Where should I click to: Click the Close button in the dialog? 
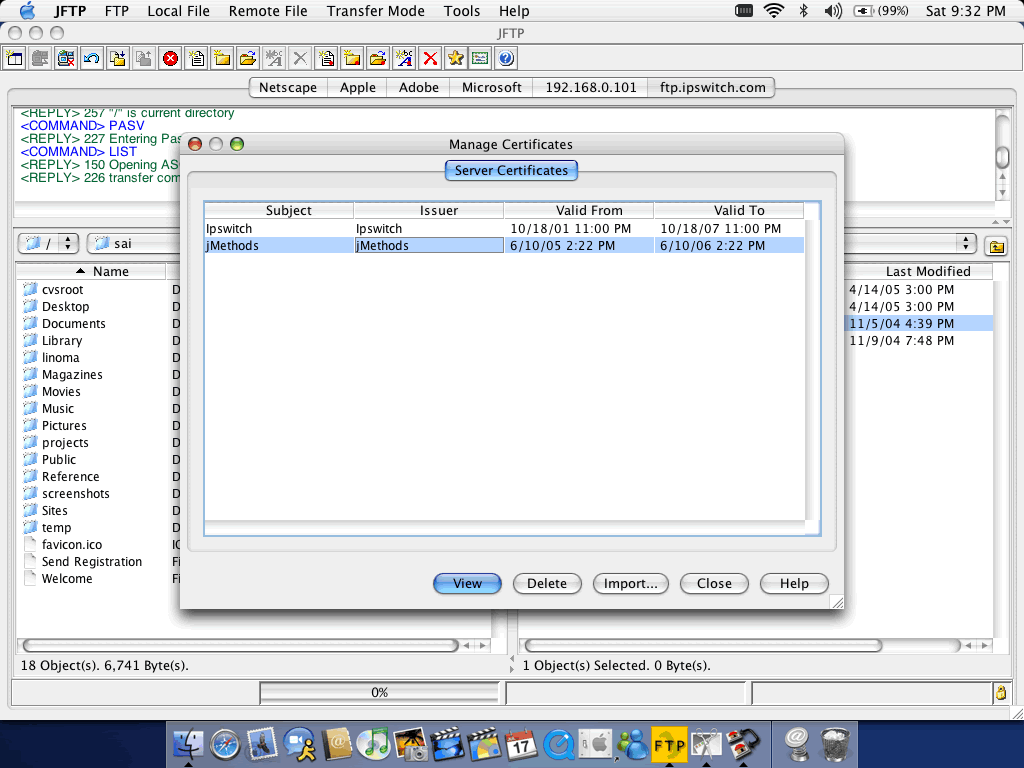pos(714,583)
